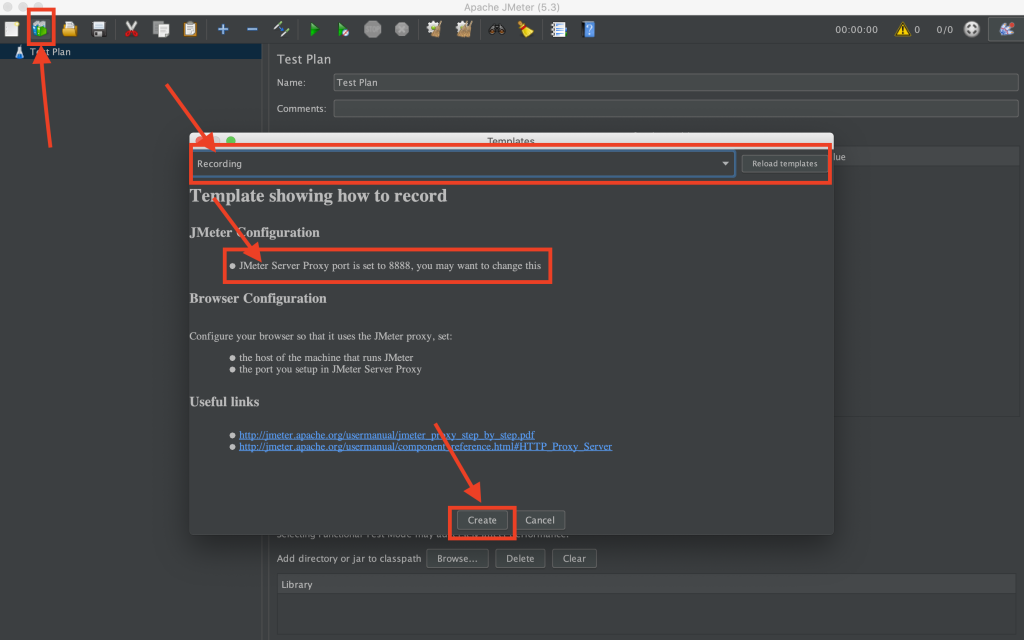Start the test with green play icon
Viewport: 1024px width, 640px height.
(x=313, y=29)
